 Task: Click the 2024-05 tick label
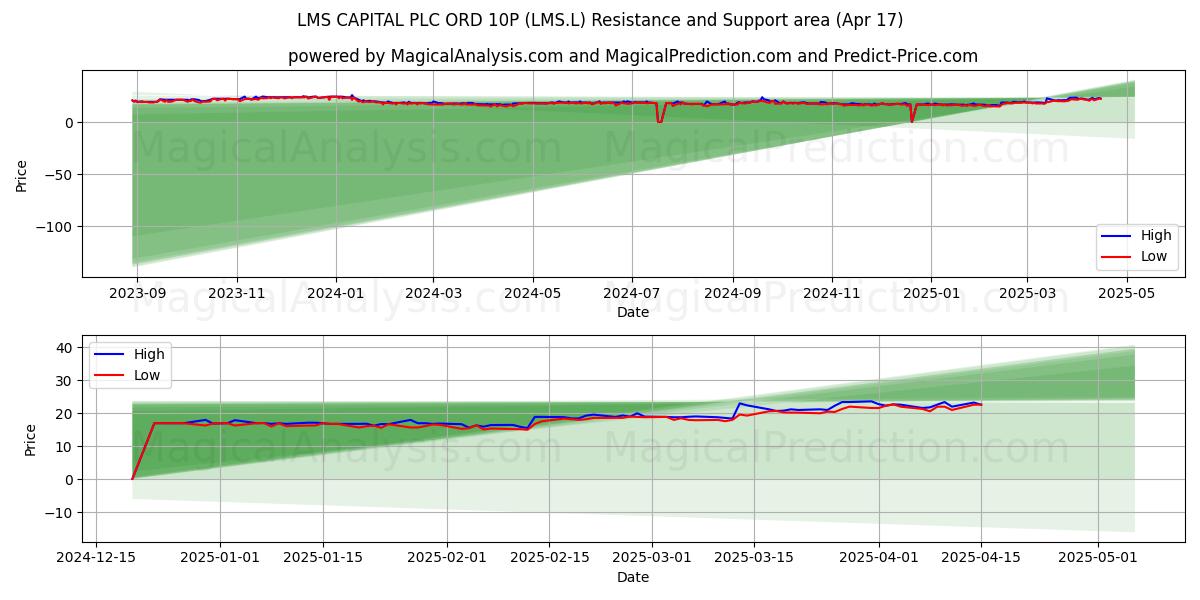click(x=532, y=293)
